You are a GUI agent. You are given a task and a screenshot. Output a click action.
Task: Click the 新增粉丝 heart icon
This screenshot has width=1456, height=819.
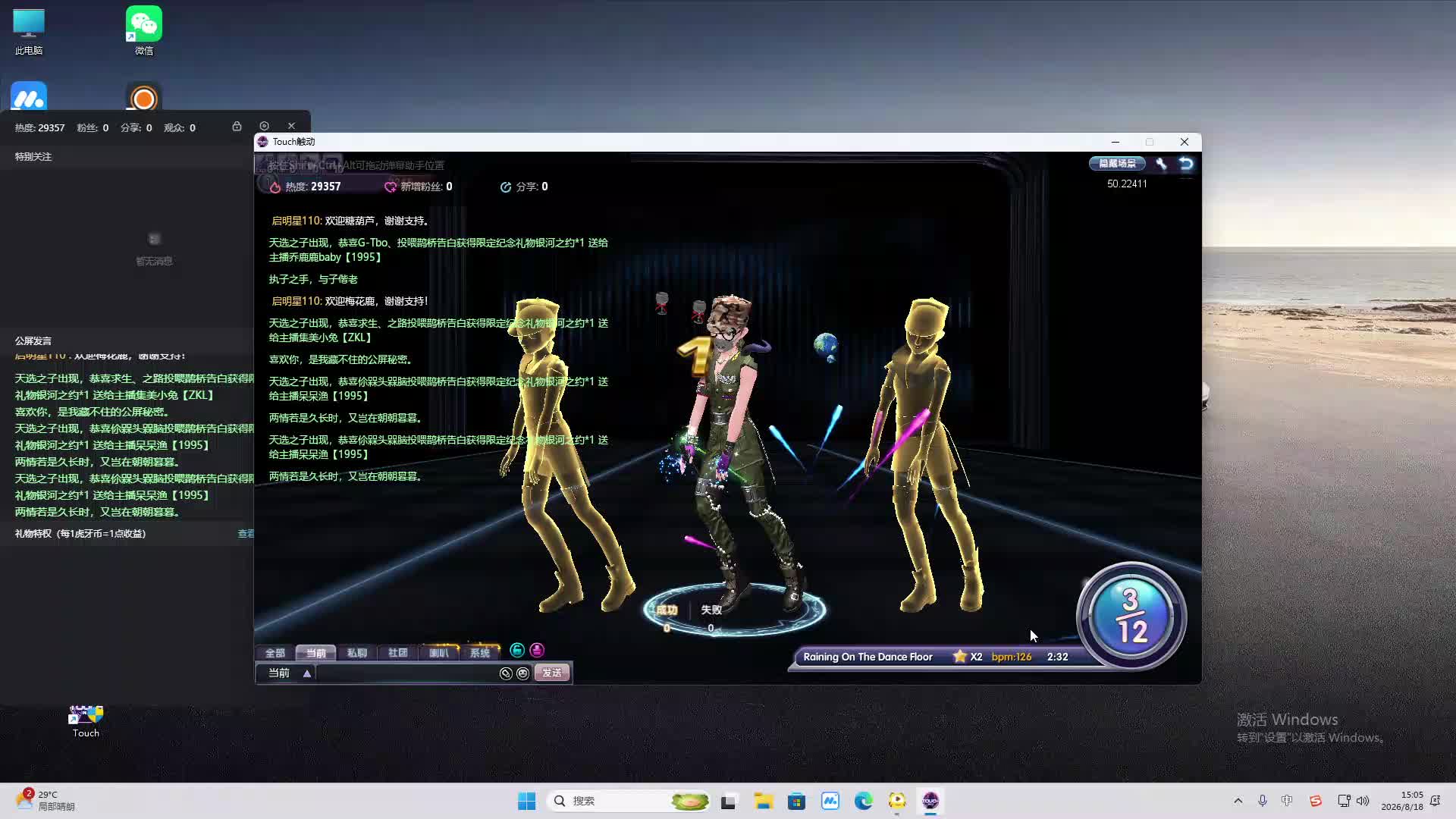tap(391, 187)
